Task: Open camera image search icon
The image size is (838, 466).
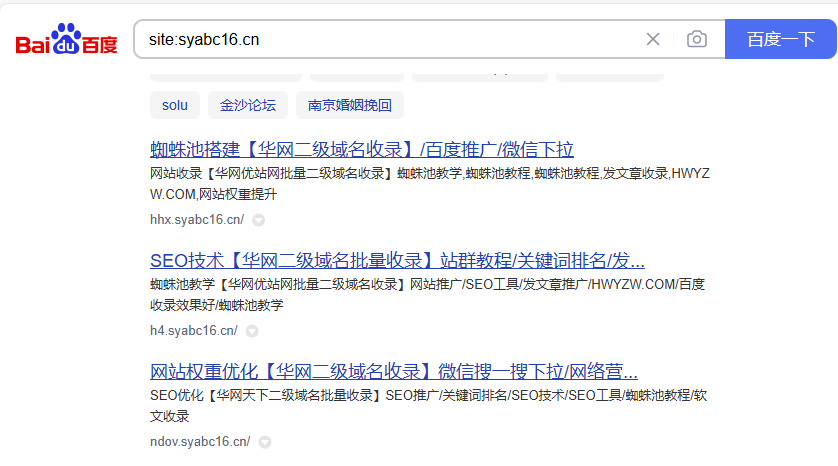Action: [x=696, y=39]
